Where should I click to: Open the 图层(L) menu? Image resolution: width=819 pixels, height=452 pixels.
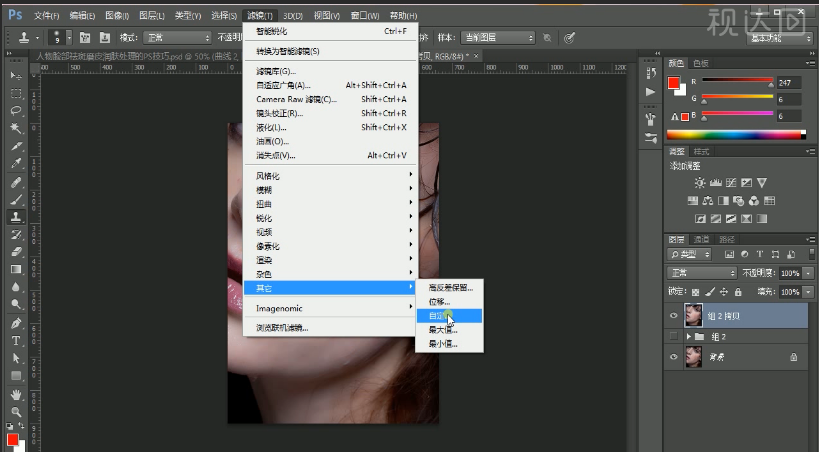tap(151, 16)
